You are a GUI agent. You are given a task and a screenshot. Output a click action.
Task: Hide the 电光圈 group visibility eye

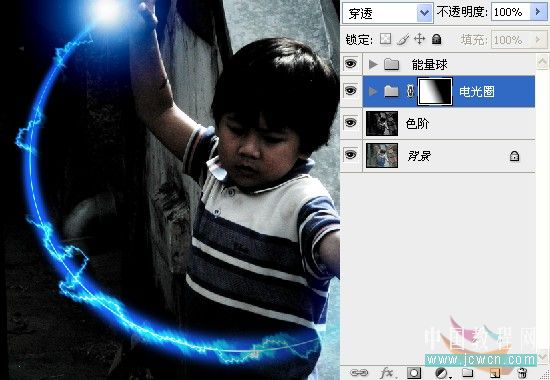click(x=350, y=91)
